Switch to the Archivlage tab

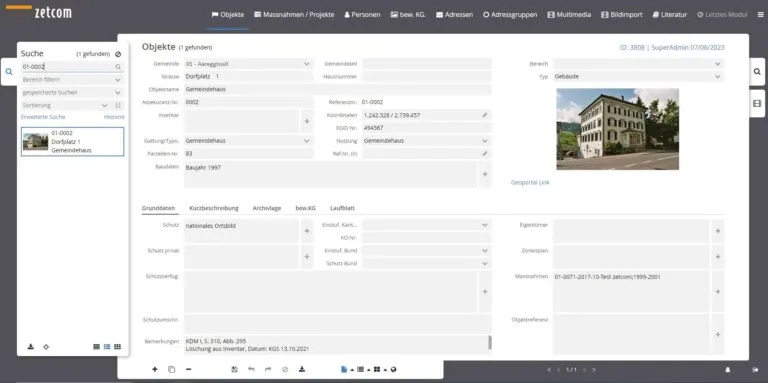click(x=267, y=208)
